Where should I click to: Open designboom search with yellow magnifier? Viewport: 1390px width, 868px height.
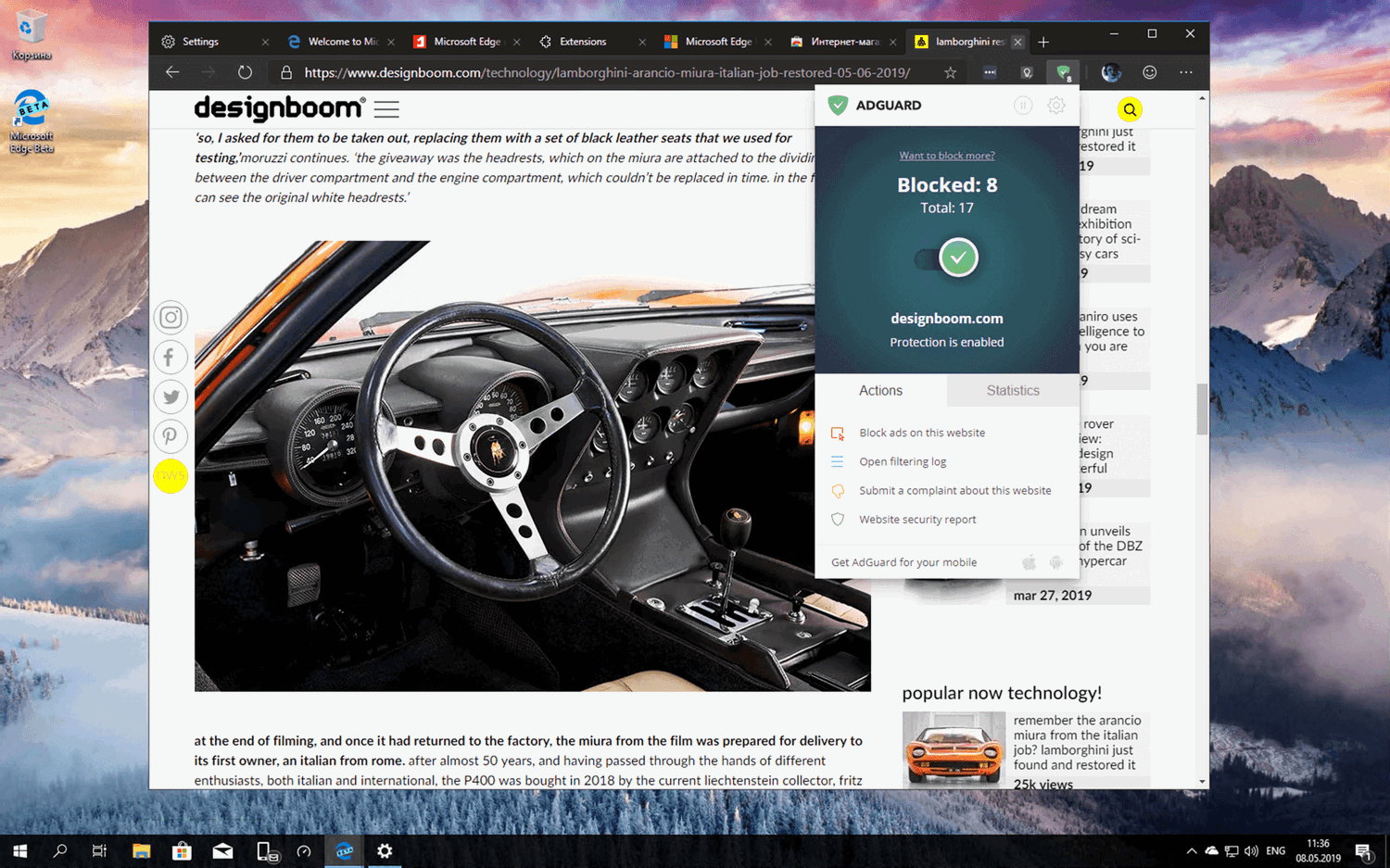1130,110
